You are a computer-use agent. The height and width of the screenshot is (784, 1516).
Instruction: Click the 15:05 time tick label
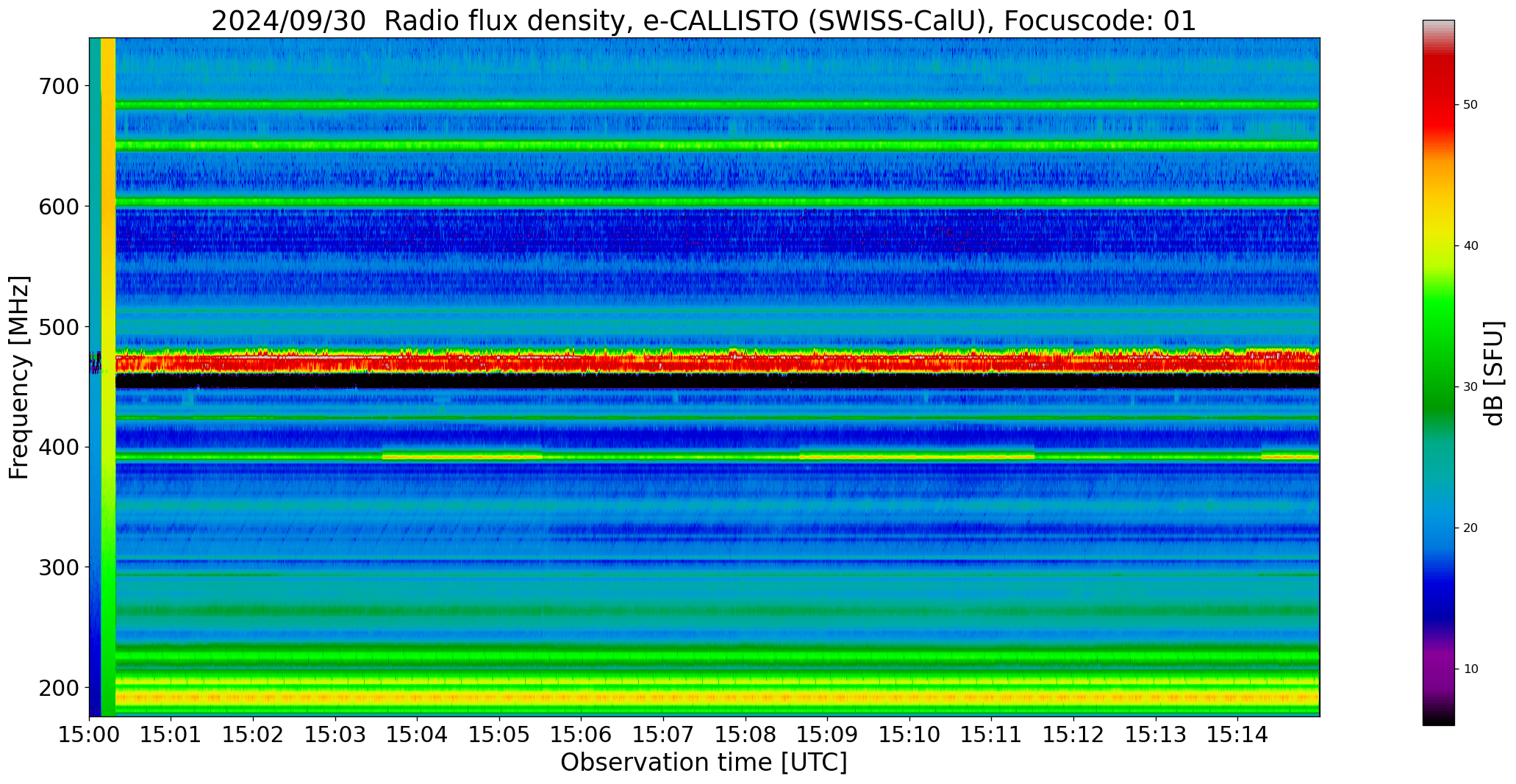click(500, 735)
